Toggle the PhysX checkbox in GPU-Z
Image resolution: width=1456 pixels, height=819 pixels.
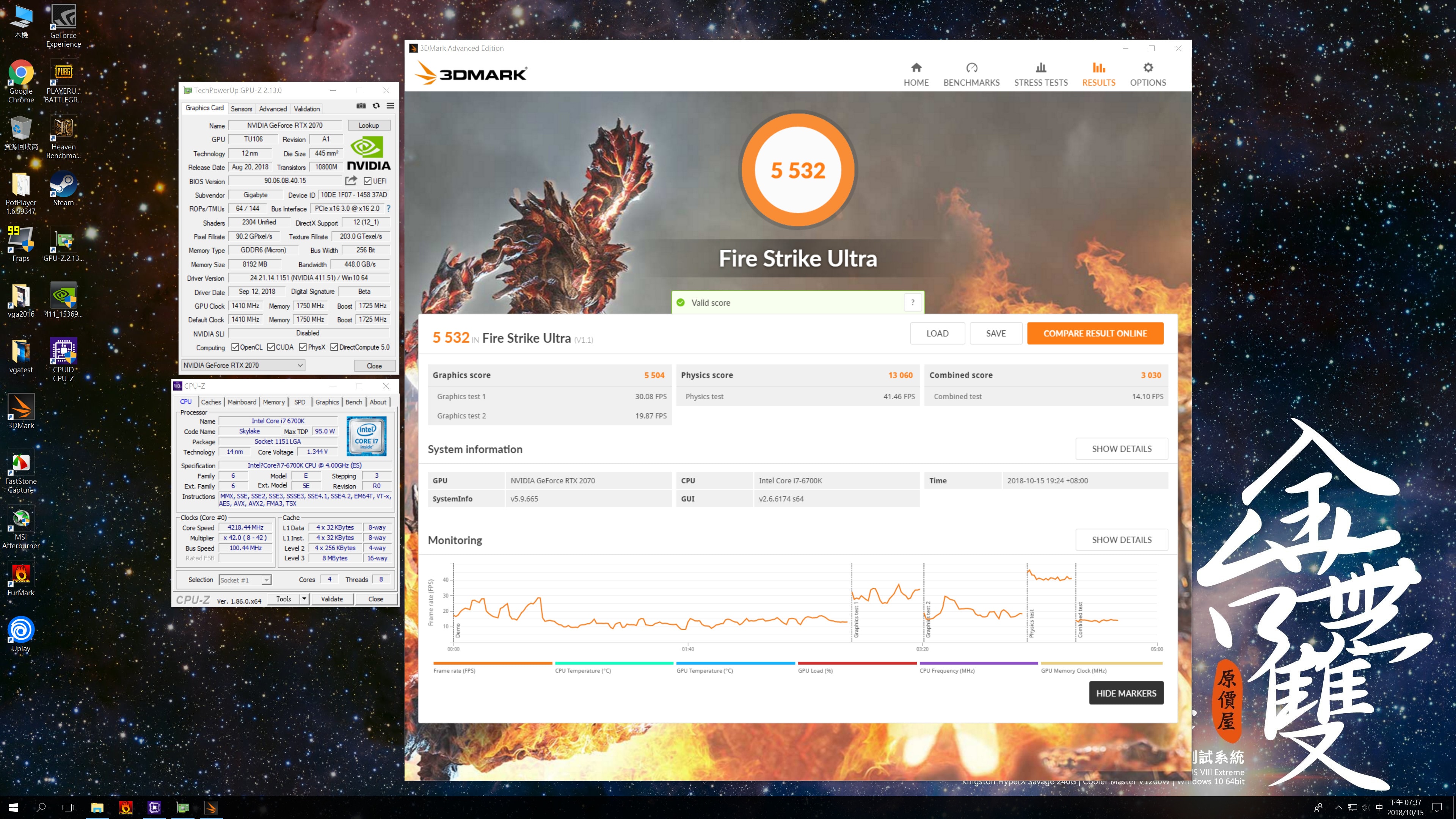coord(303,347)
